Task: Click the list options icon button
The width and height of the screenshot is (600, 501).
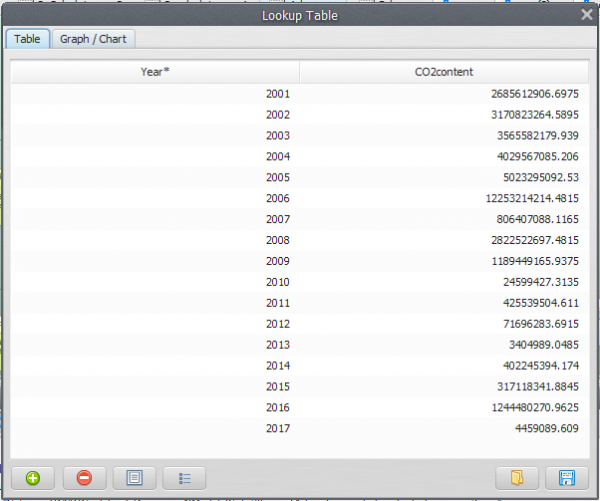Action: [185, 478]
